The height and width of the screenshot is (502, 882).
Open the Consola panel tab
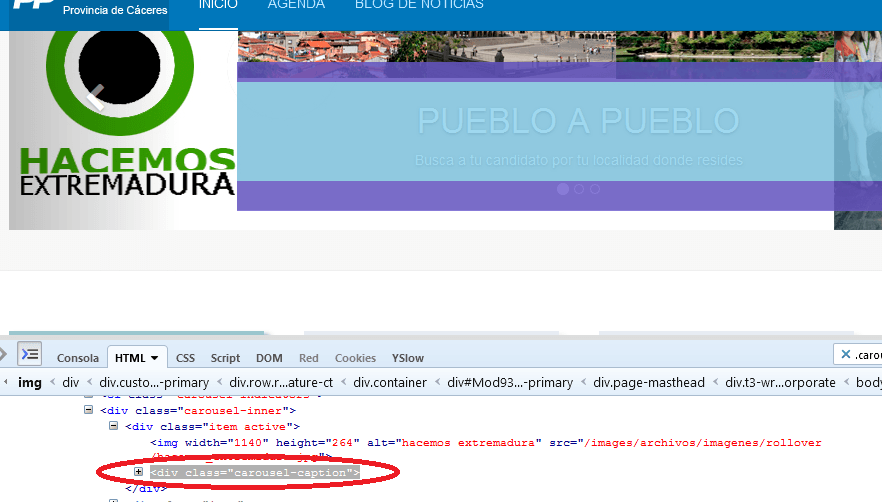click(78, 358)
